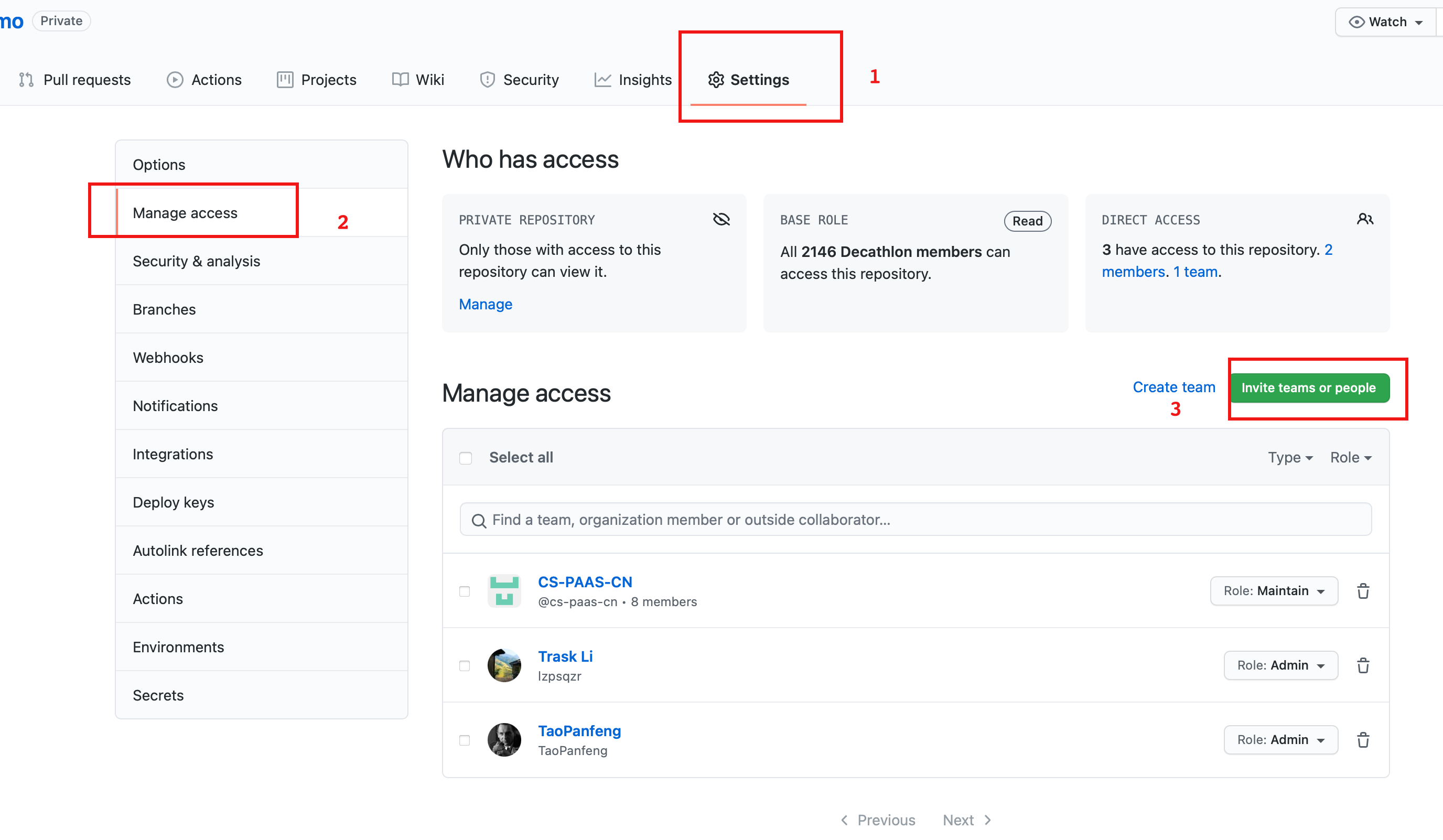Click Previous pagination button
The width and height of the screenshot is (1443, 840).
(878, 820)
